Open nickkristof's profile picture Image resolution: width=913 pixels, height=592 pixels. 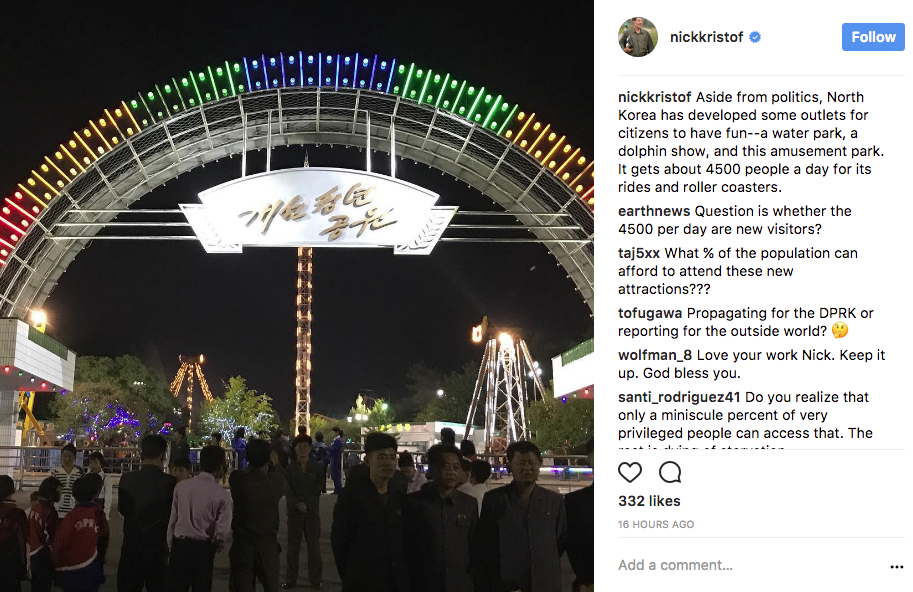pos(638,37)
